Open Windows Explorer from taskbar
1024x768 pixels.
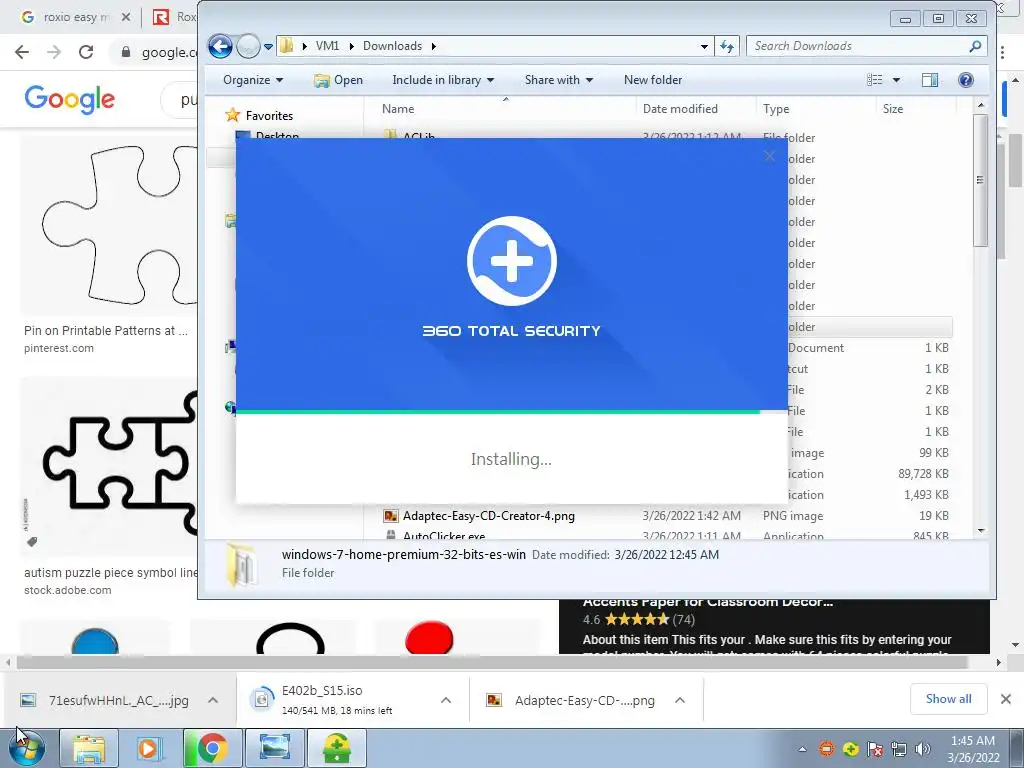click(89, 748)
